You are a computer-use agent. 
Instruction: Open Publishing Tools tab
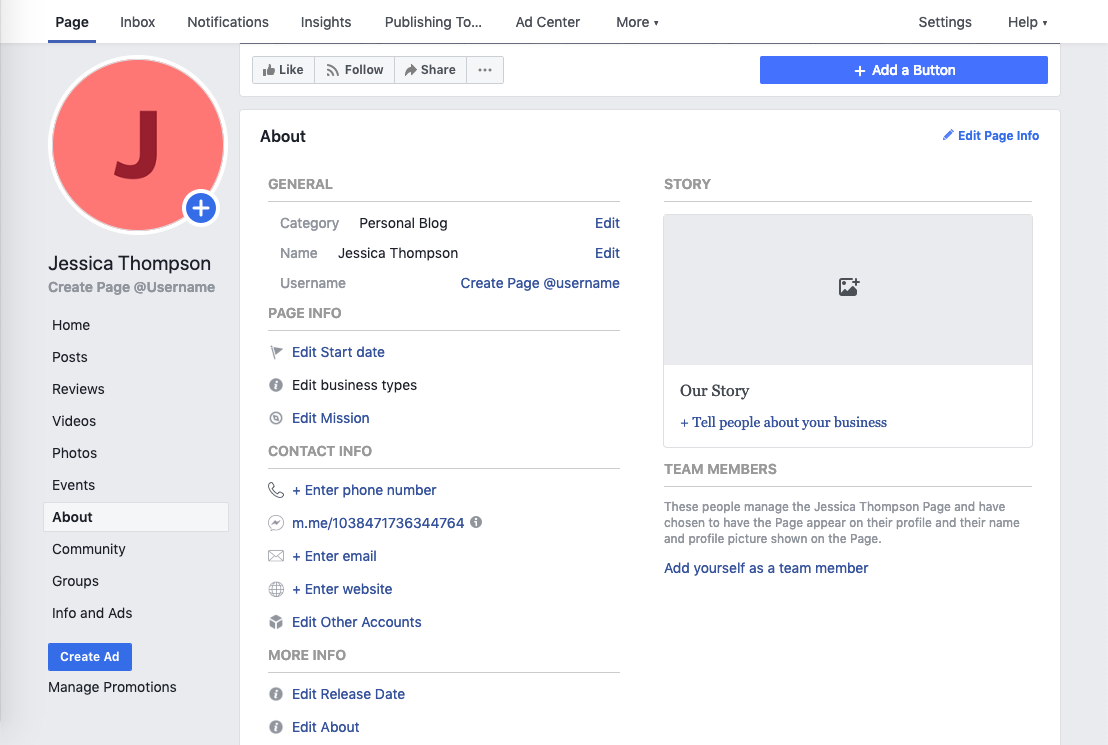[x=433, y=22]
